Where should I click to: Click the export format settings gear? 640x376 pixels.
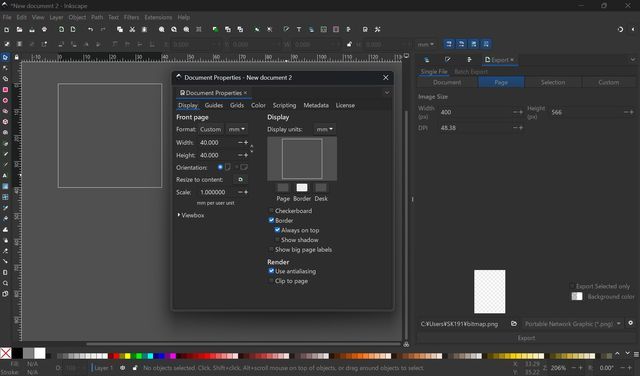631,323
